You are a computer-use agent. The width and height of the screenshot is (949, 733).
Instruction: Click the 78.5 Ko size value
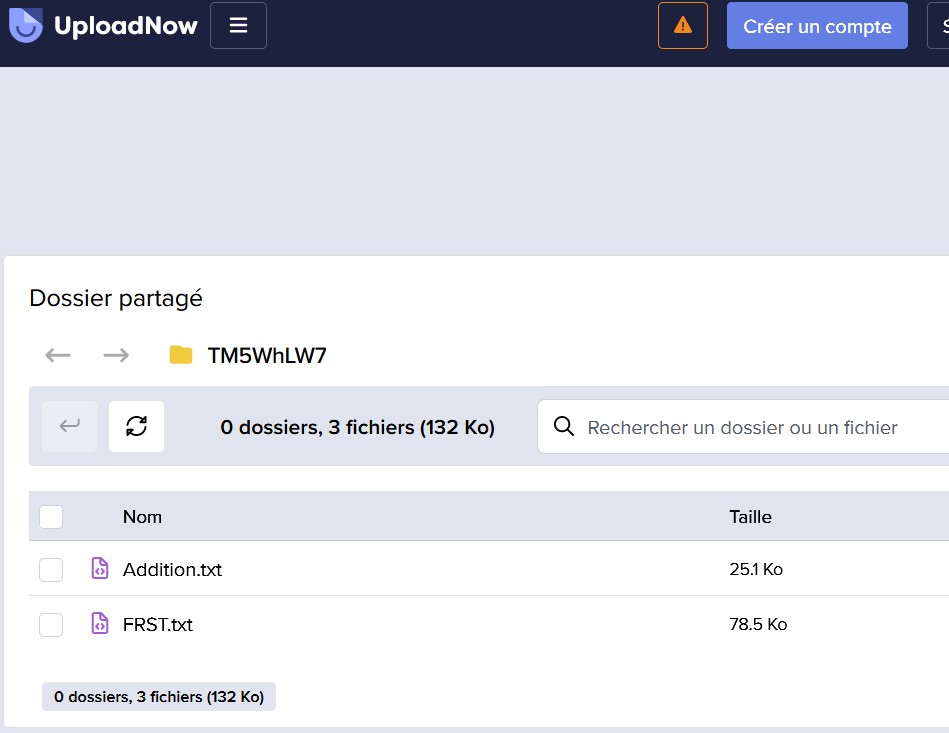pos(758,624)
